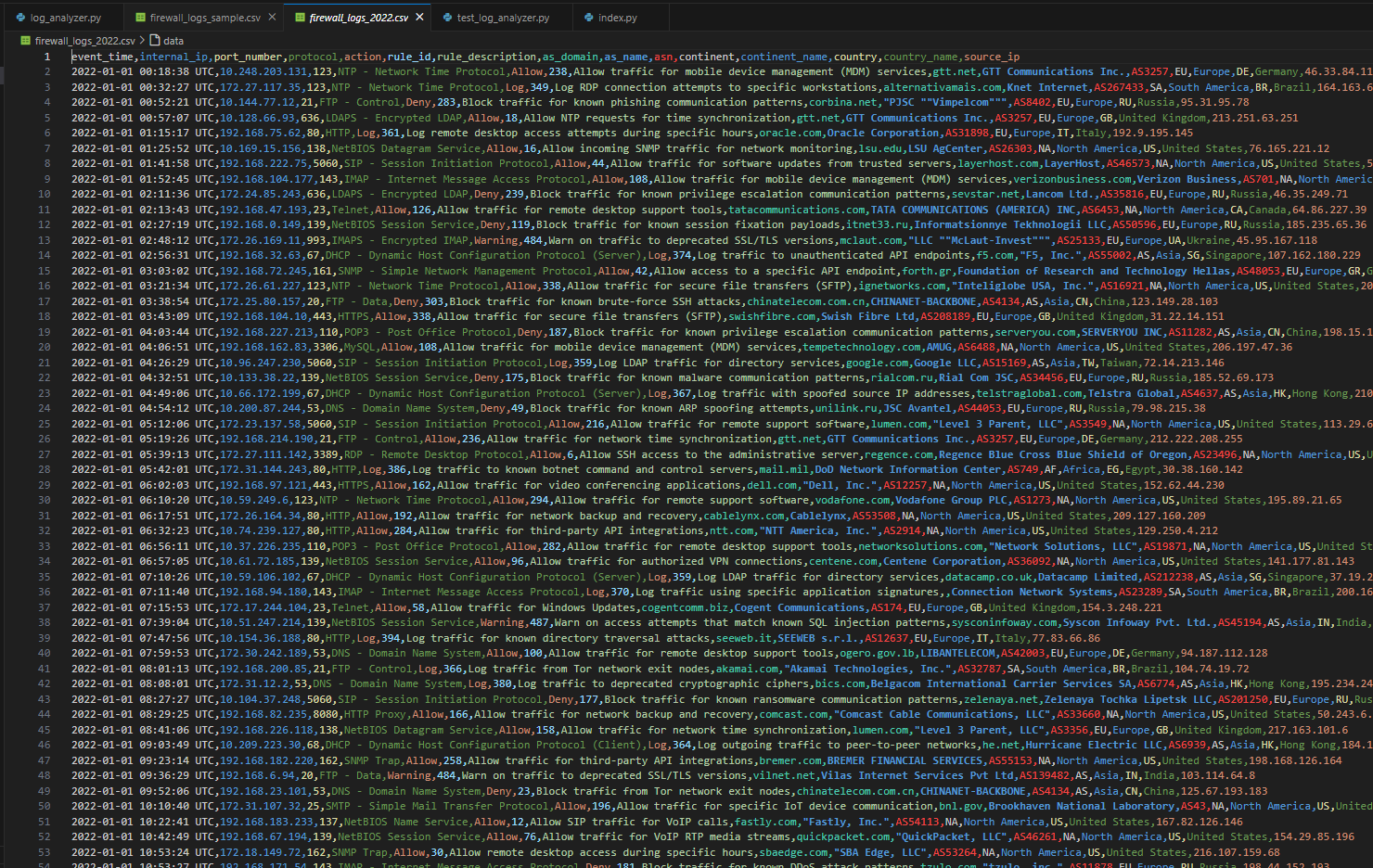Switch to the test_log_analyzer.py tab
The width and height of the screenshot is (1373, 868).
[x=501, y=17]
